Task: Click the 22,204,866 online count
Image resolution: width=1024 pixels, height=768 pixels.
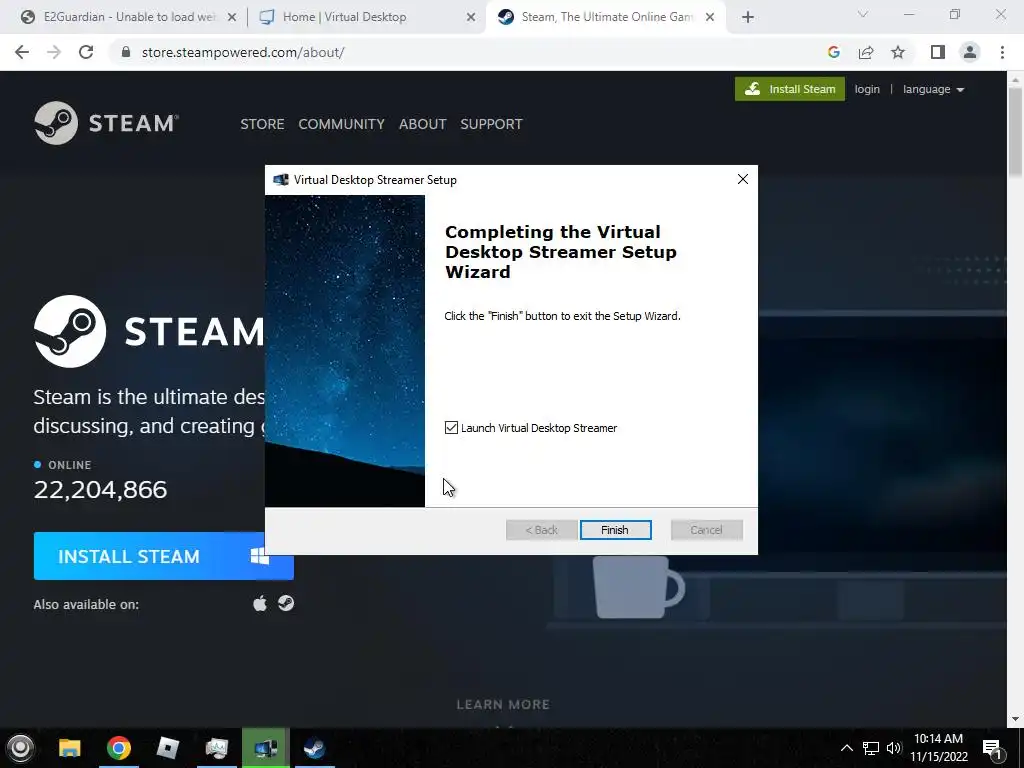Action: pyautogui.click(x=101, y=490)
